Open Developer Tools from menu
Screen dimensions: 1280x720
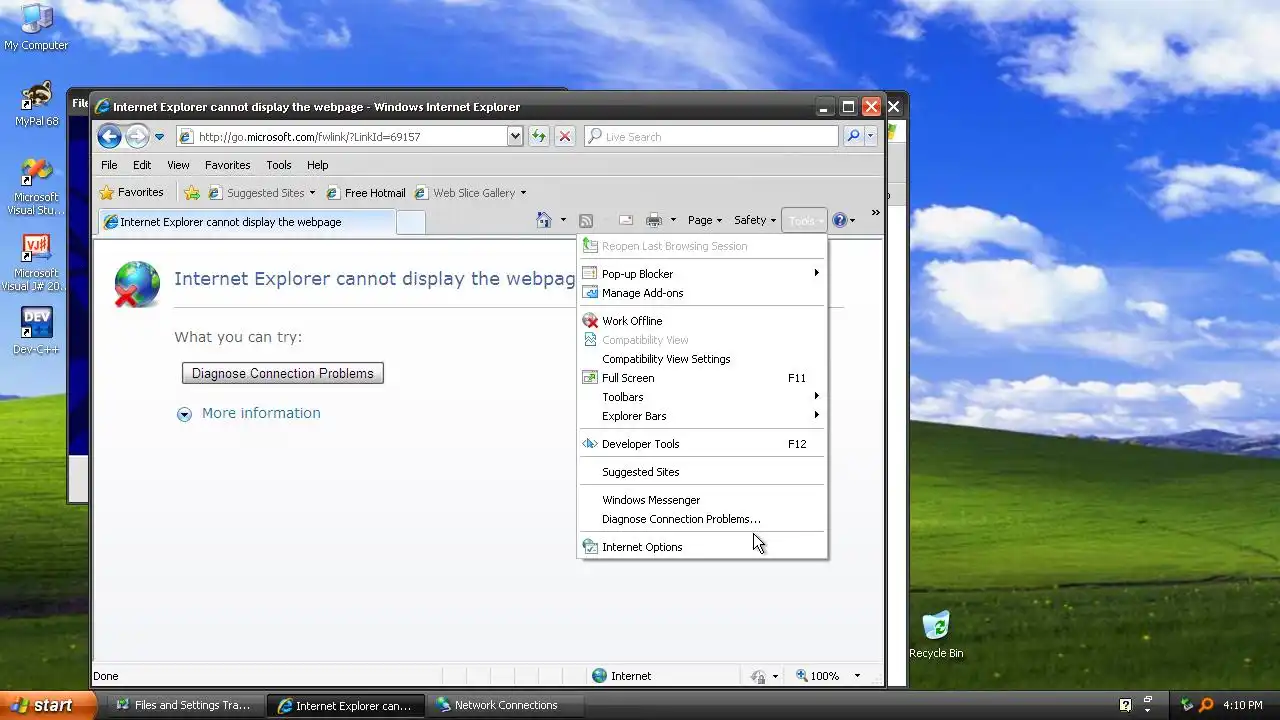[704, 444]
